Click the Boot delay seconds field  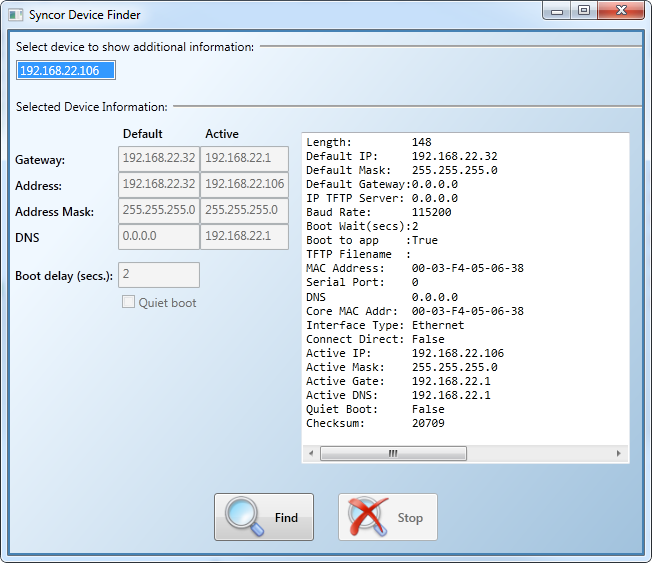tap(159, 275)
